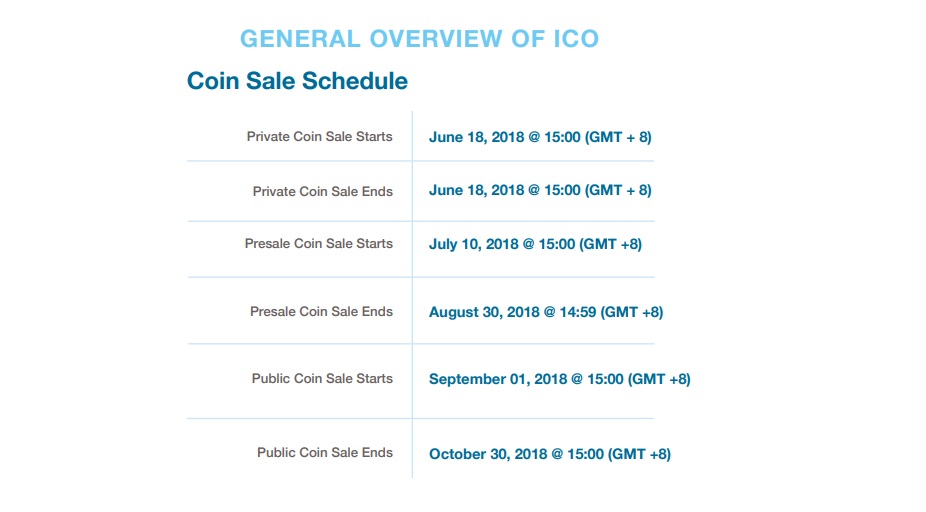926x512 pixels.
Task: Click the 'Private Coin Sale Starts' label
Action: [319, 136]
